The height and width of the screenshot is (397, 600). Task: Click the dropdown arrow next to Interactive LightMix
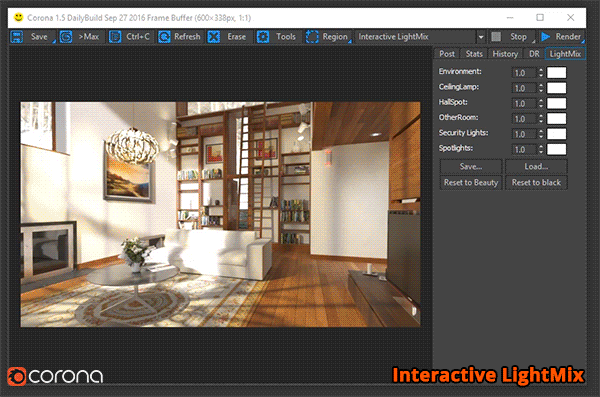(481, 37)
